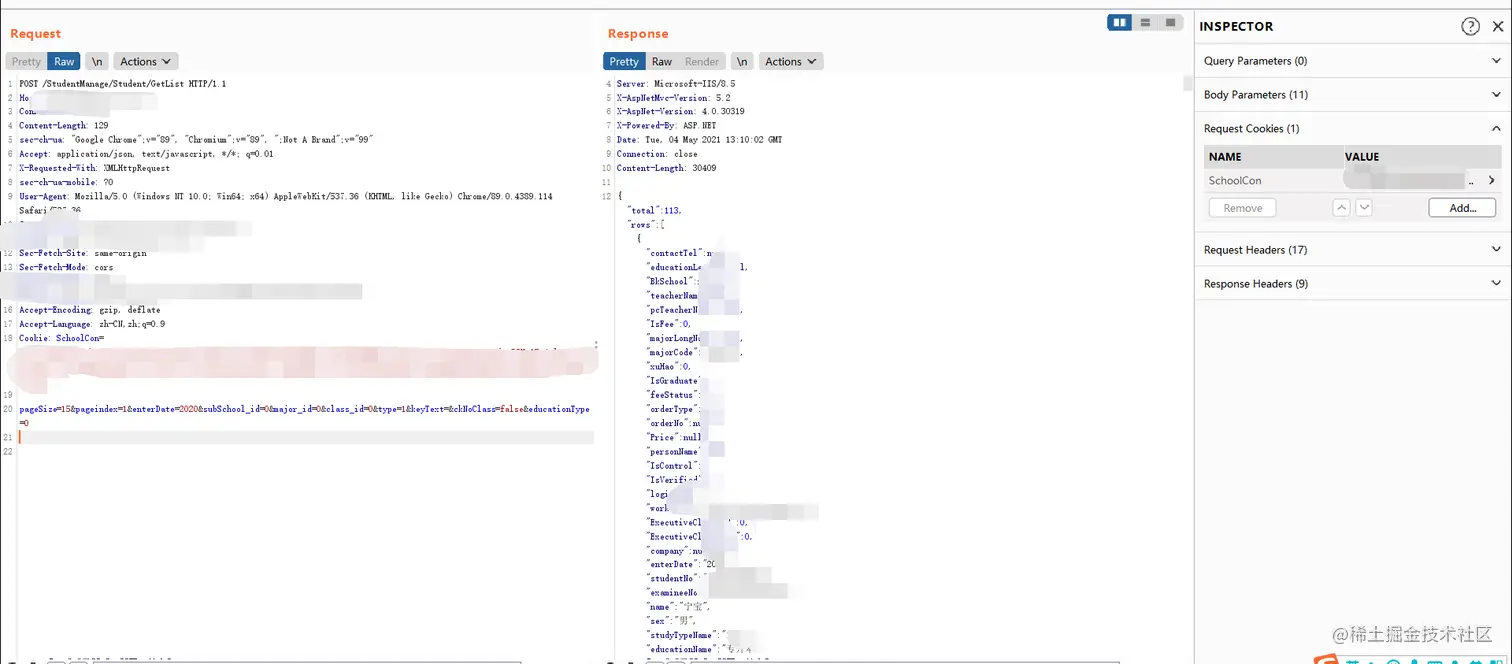Viewport: 1512px width, 664px height.
Task: Click the Response pane title
Action: point(638,34)
